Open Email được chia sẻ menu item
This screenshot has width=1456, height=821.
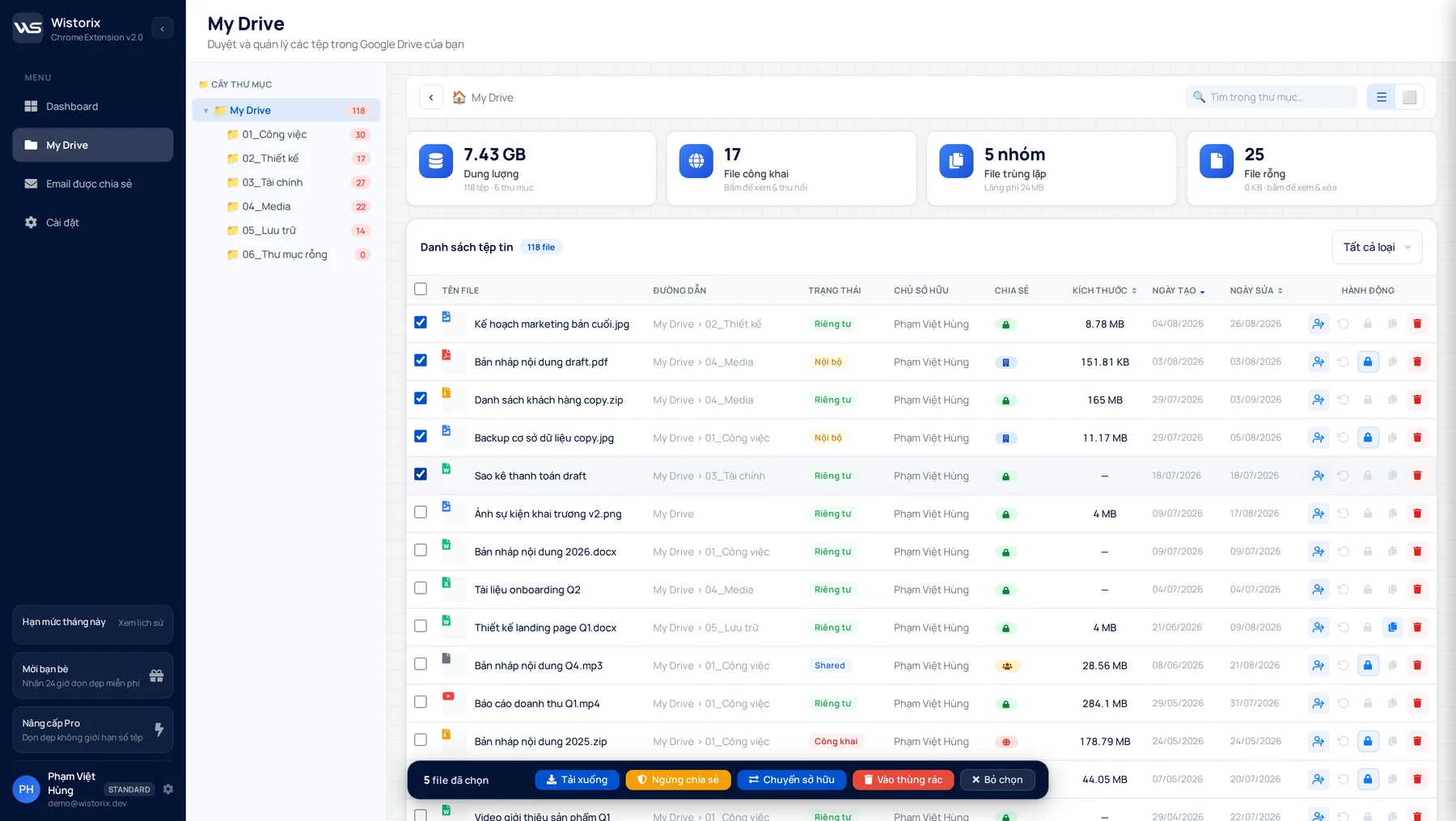[x=93, y=184]
